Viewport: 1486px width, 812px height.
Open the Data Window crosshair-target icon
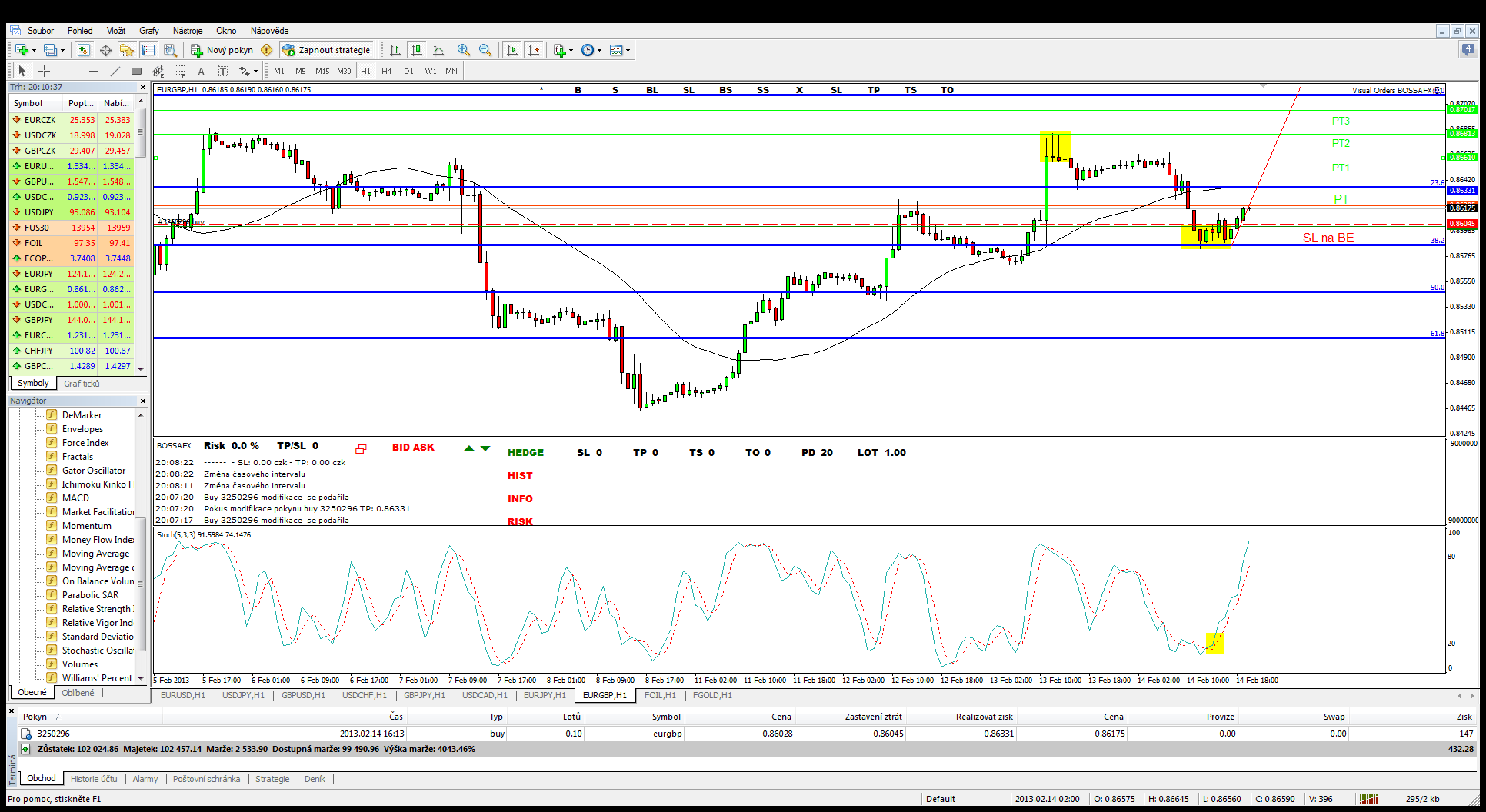(x=105, y=50)
